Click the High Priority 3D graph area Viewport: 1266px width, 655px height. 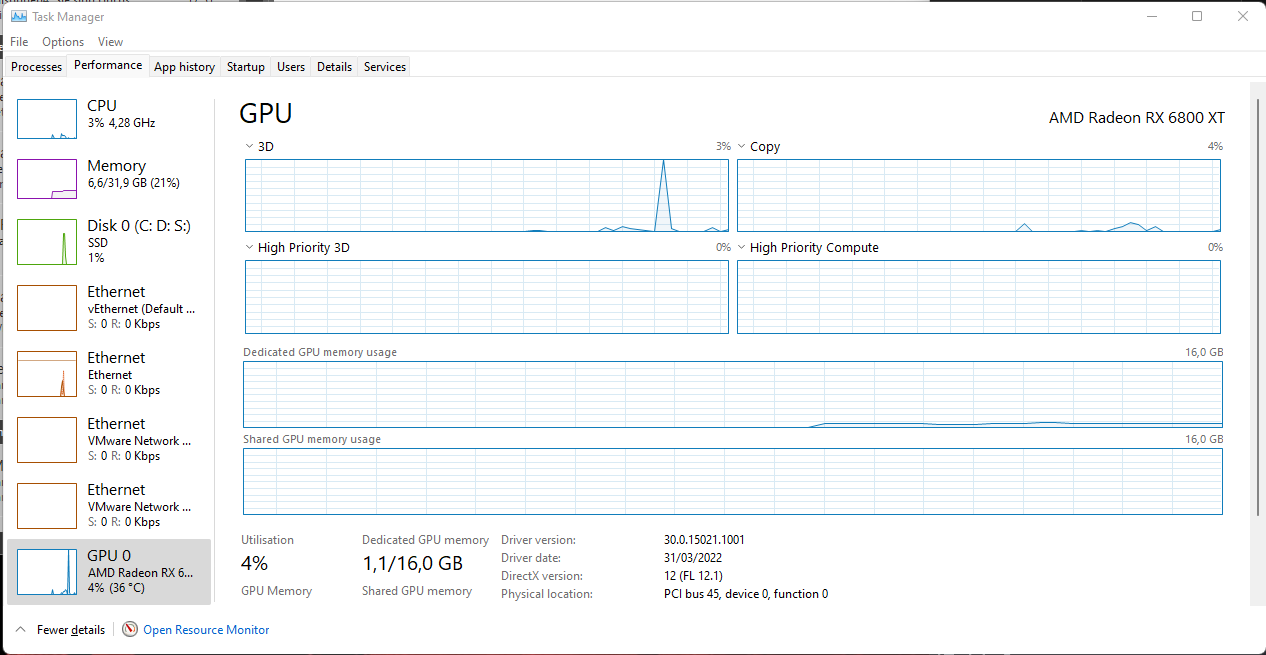487,297
